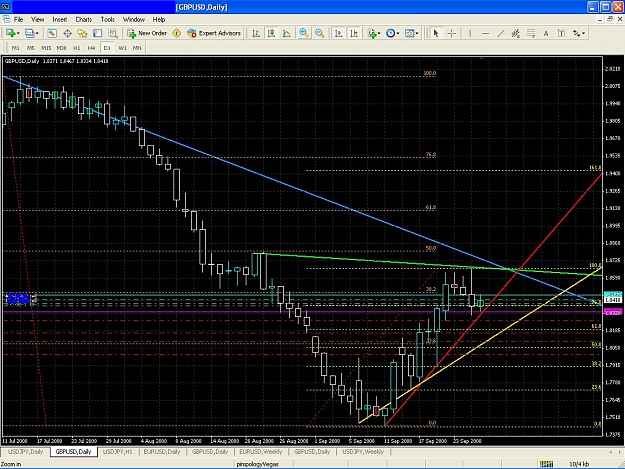Switch timeframe to M5
Image resolution: width=625 pixels, height=469 pixels.
pyautogui.click(x=31, y=48)
